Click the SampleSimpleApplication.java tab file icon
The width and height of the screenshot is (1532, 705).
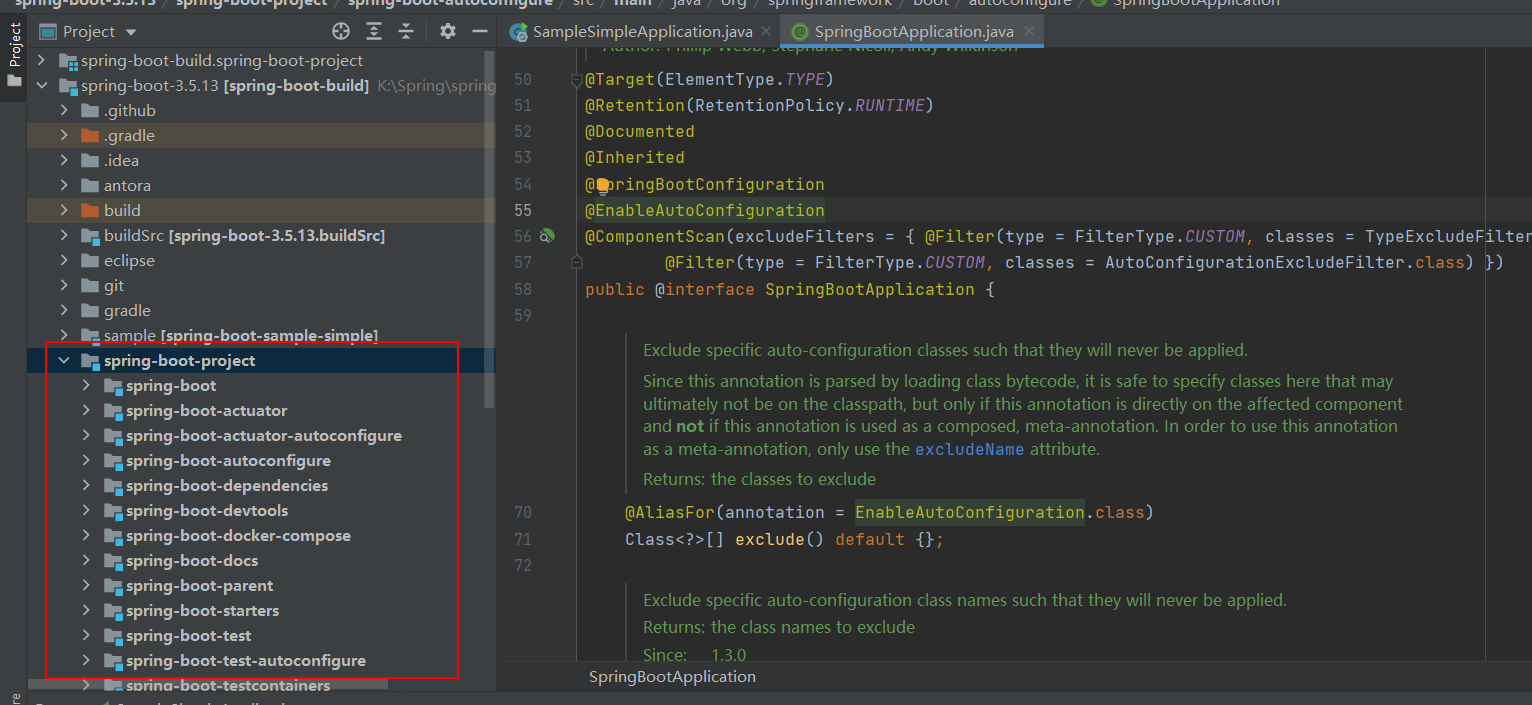[519, 32]
